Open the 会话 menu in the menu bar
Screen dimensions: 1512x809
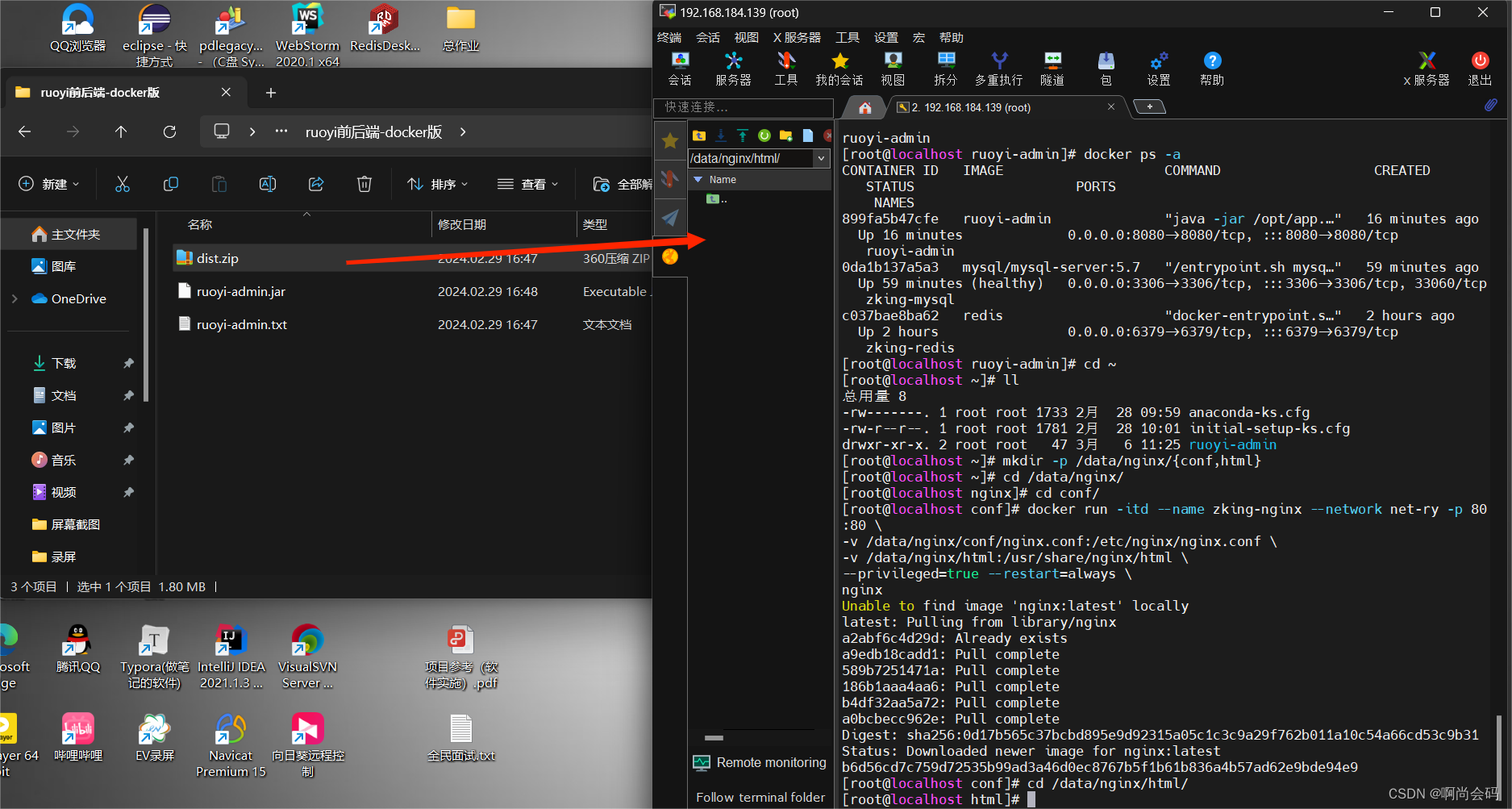pyautogui.click(x=708, y=37)
